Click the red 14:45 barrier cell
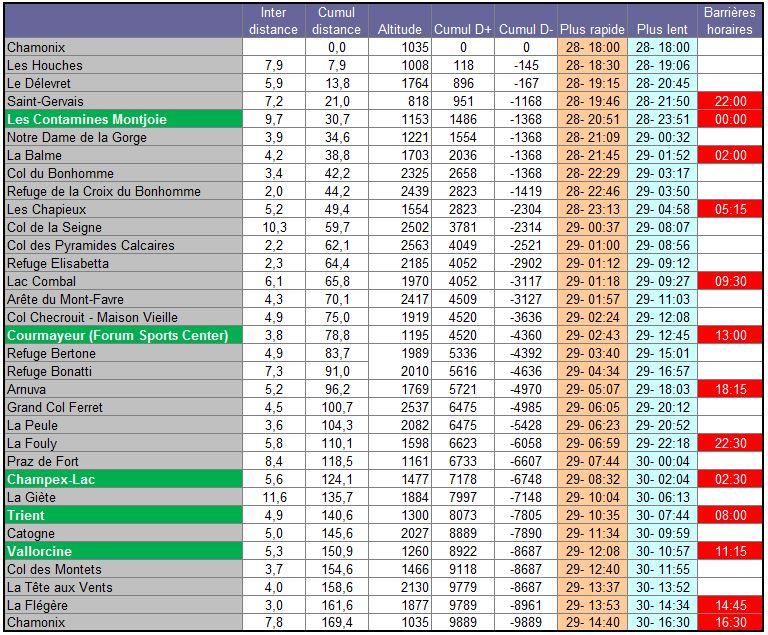 coord(730,606)
